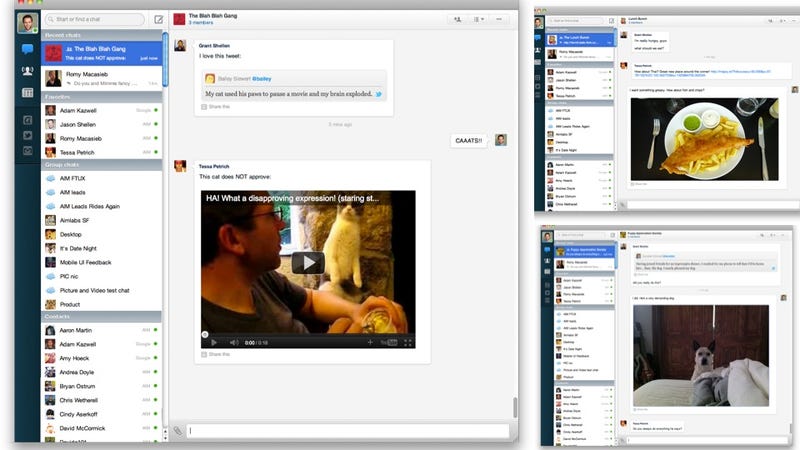Click the large play button on video
The height and width of the screenshot is (450, 800).
[x=308, y=263]
